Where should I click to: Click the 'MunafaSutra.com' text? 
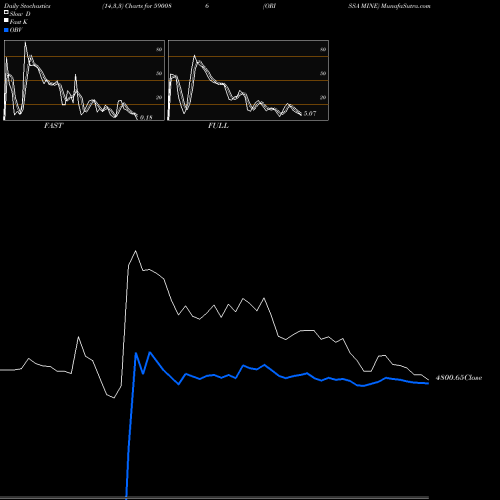[406, 6]
